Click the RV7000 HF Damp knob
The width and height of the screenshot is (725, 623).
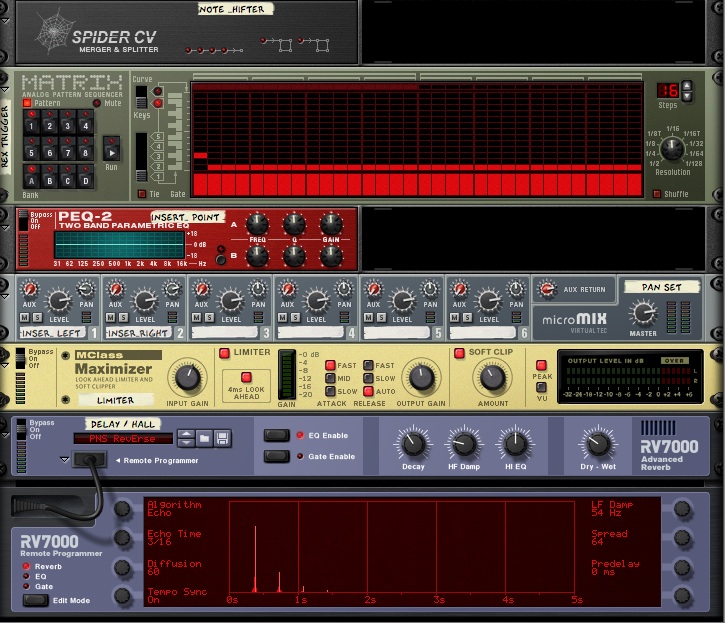pos(464,444)
